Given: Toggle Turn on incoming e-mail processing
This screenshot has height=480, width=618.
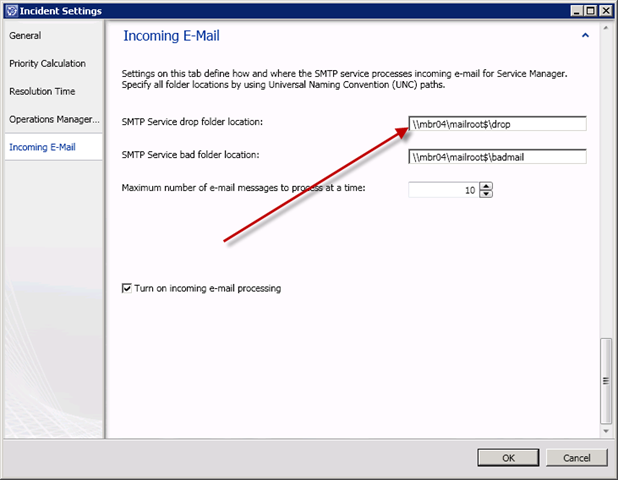Looking at the screenshot, I should pyautogui.click(x=126, y=288).
